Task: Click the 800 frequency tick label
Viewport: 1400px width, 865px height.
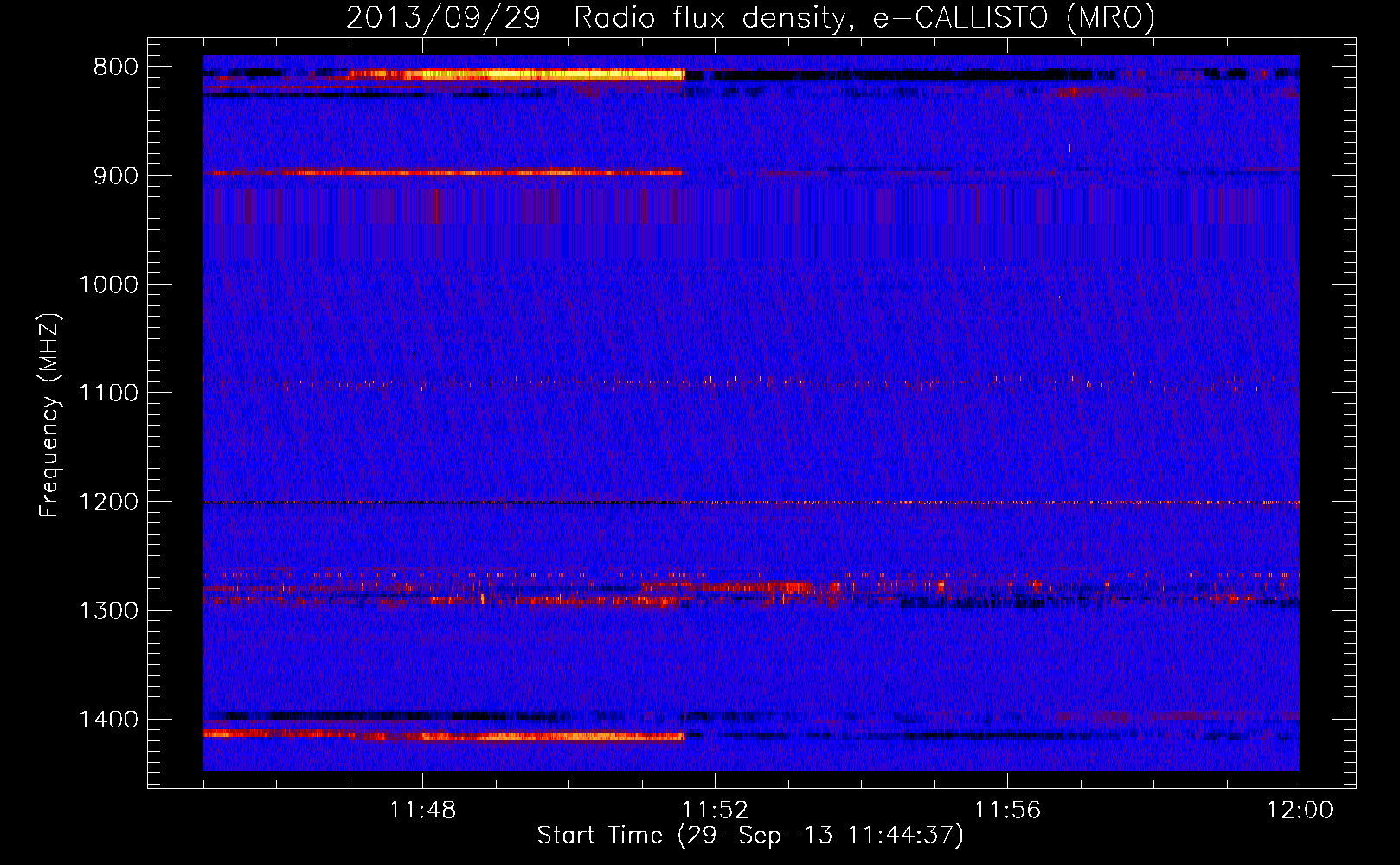Action: (x=116, y=67)
